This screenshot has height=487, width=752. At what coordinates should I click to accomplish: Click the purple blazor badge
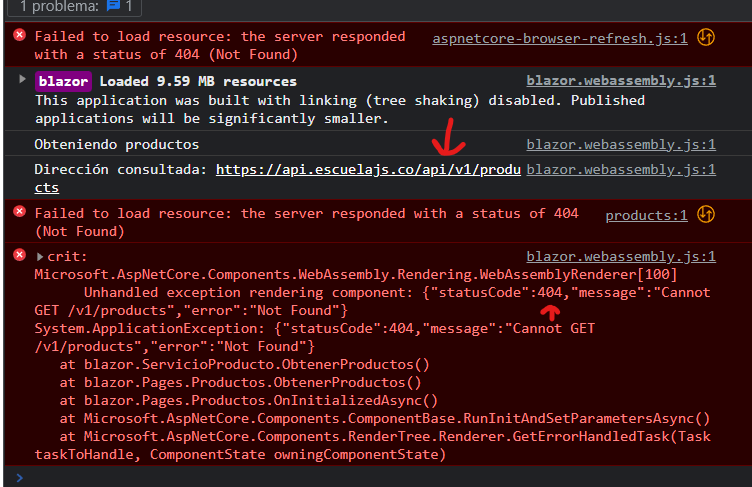[x=63, y=81]
